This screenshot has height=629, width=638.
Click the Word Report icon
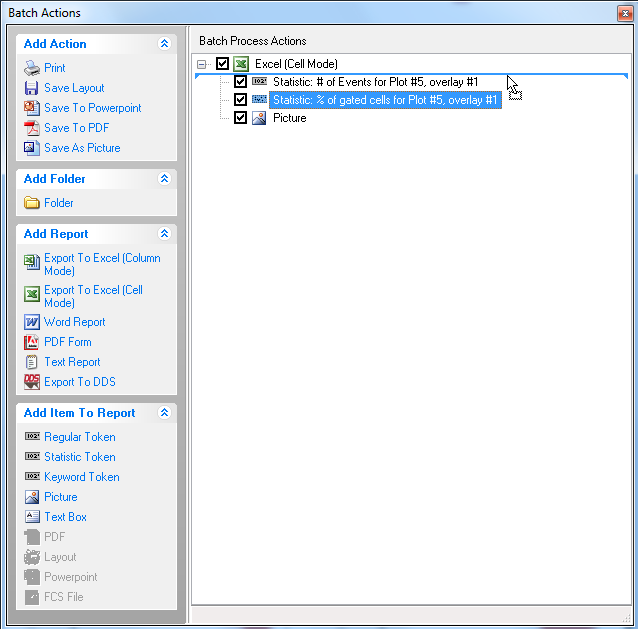[32, 322]
